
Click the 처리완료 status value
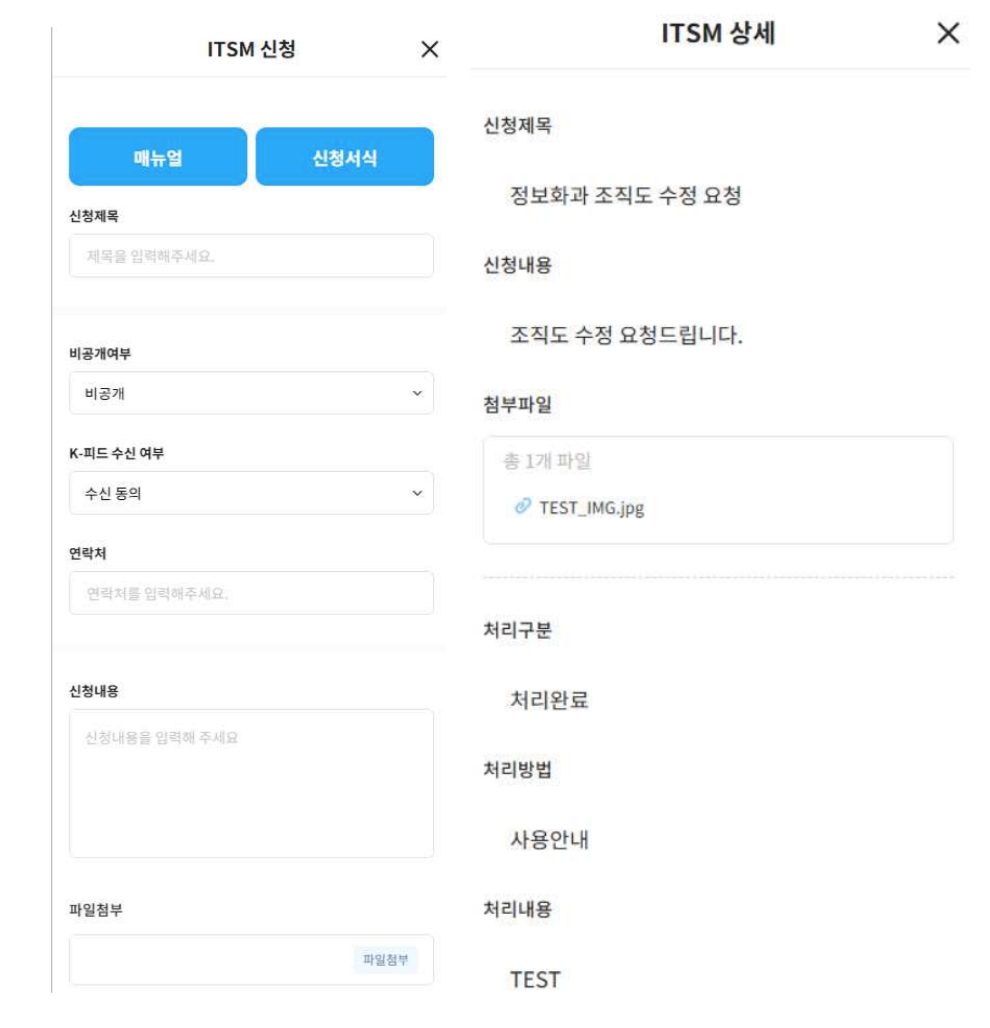point(549,700)
